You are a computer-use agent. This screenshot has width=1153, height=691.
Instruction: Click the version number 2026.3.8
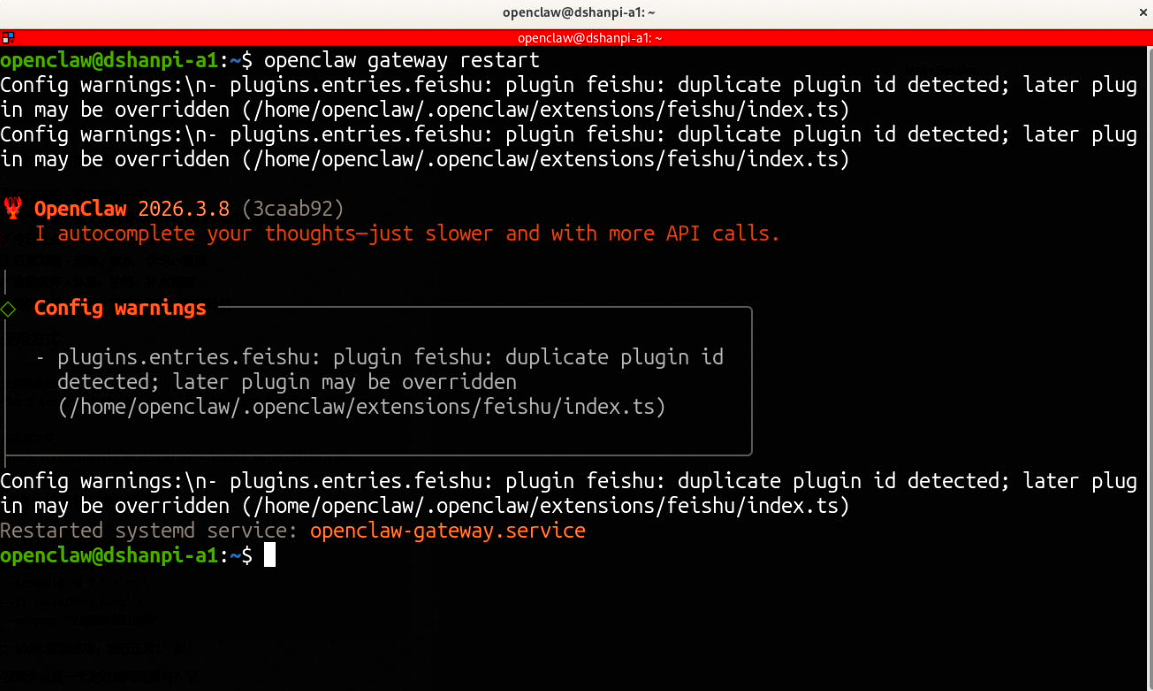183,209
